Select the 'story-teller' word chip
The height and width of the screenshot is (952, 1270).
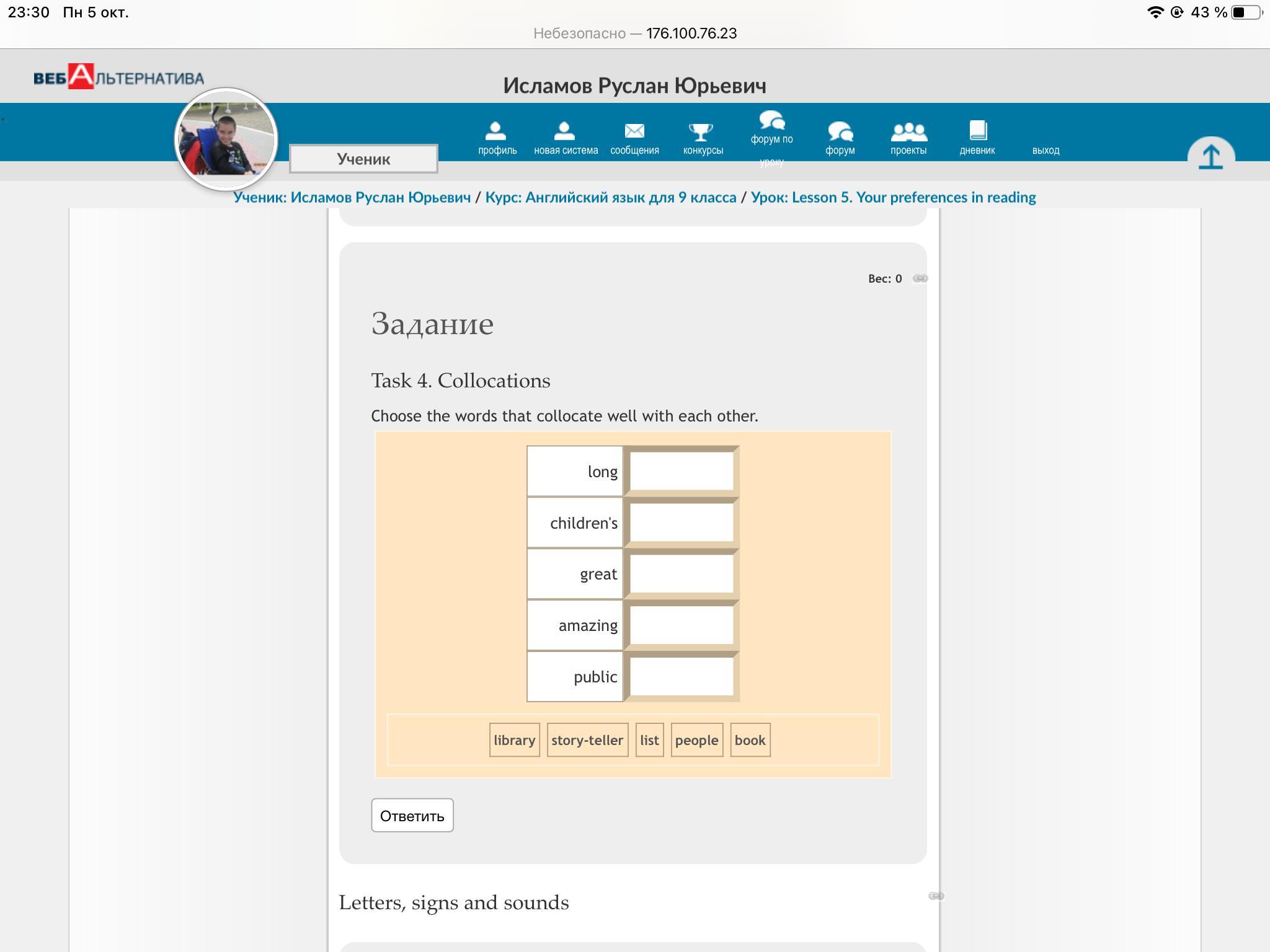[x=587, y=740]
